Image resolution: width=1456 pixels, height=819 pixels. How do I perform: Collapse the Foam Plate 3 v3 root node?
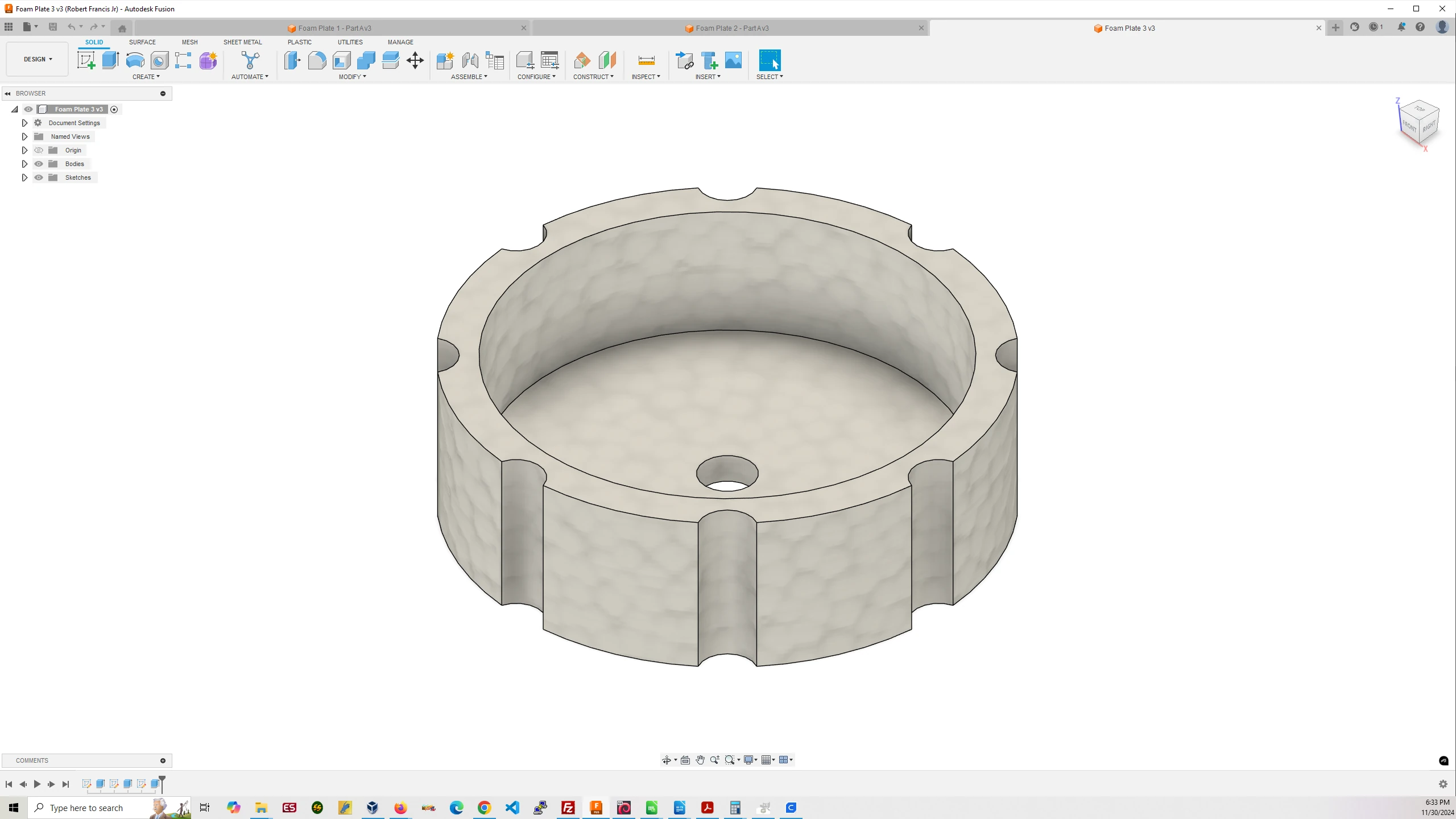click(x=15, y=109)
